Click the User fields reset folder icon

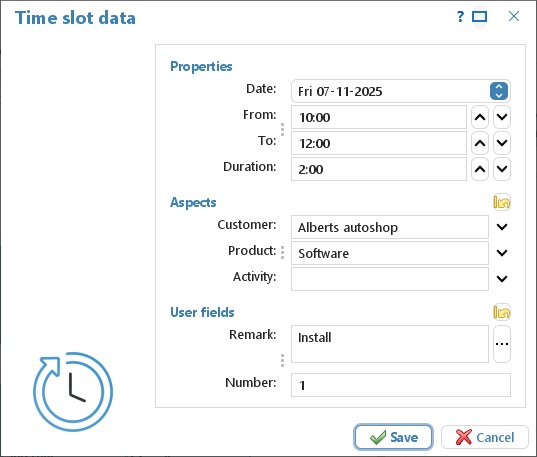click(x=502, y=312)
